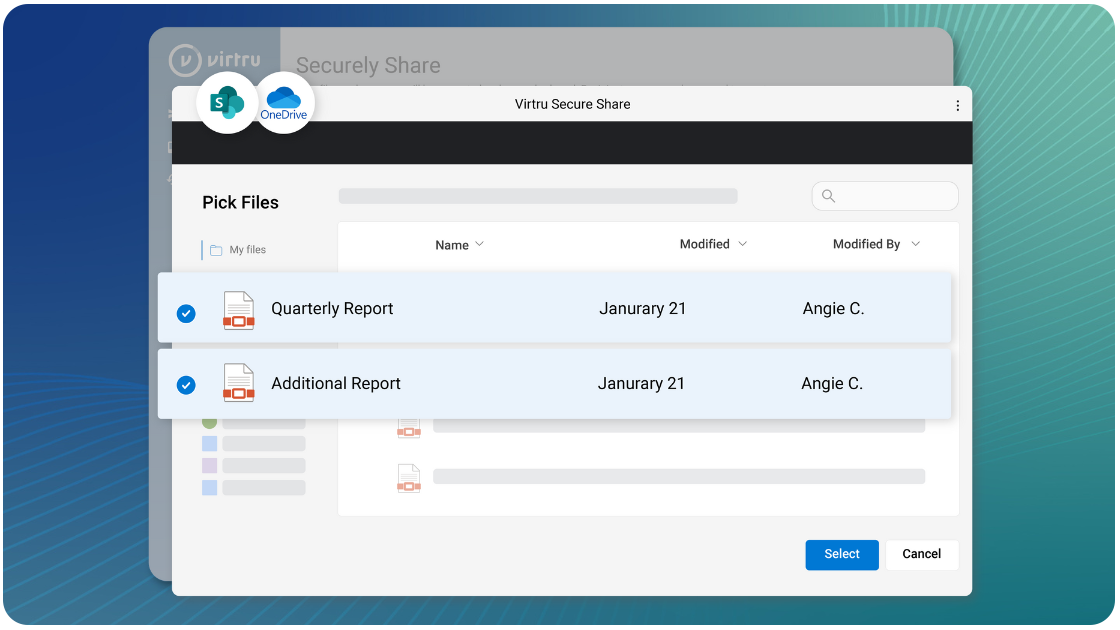Cancel the file selection

920,554
